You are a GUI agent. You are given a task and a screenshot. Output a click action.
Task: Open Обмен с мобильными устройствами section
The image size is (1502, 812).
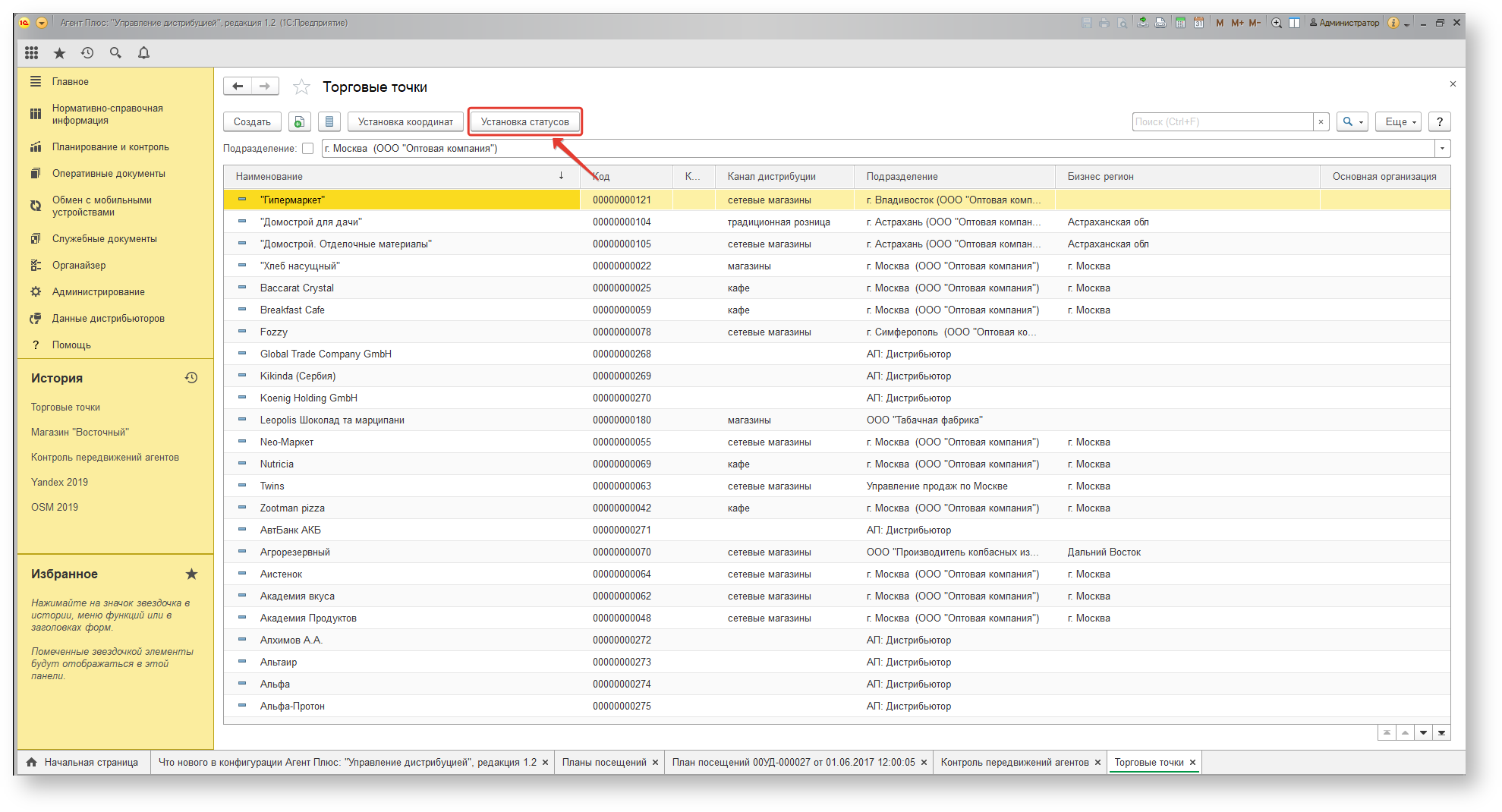pos(115,206)
